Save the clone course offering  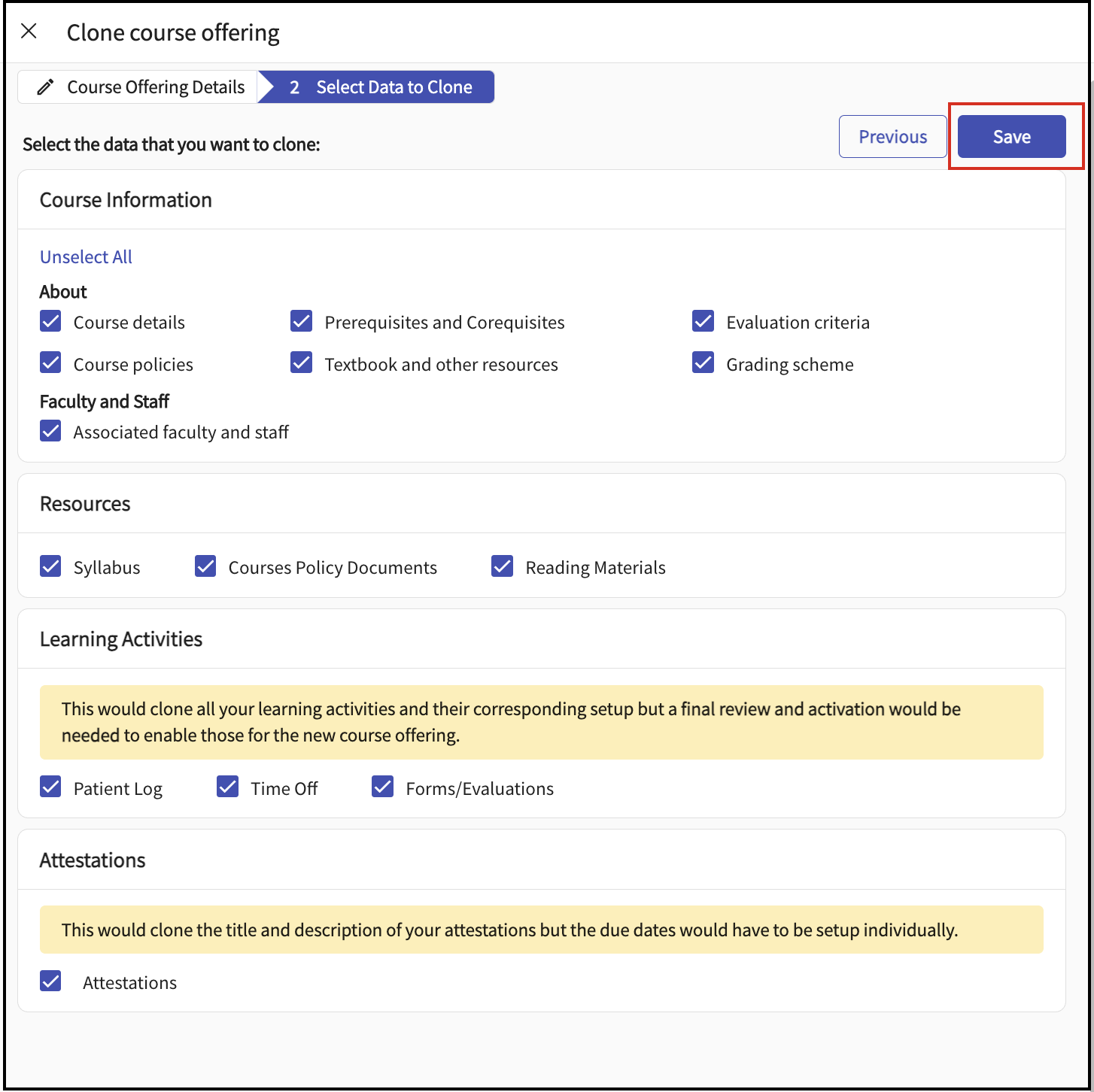[1011, 137]
